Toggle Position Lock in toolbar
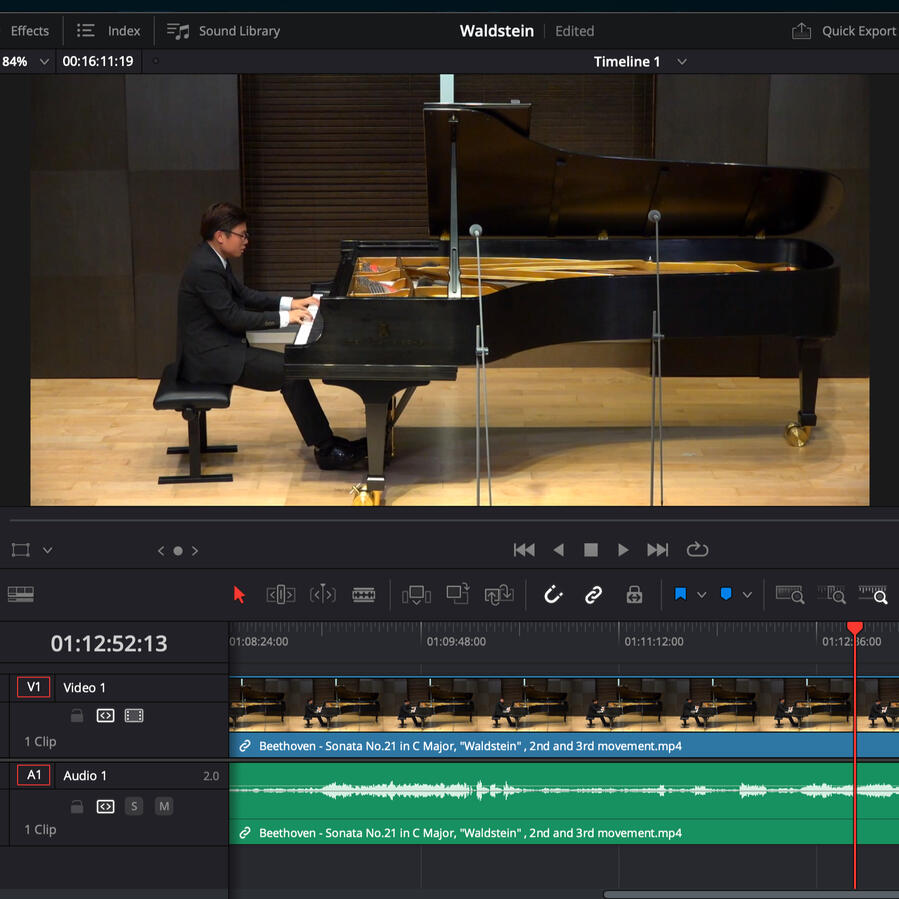The image size is (899, 899). pos(634,595)
